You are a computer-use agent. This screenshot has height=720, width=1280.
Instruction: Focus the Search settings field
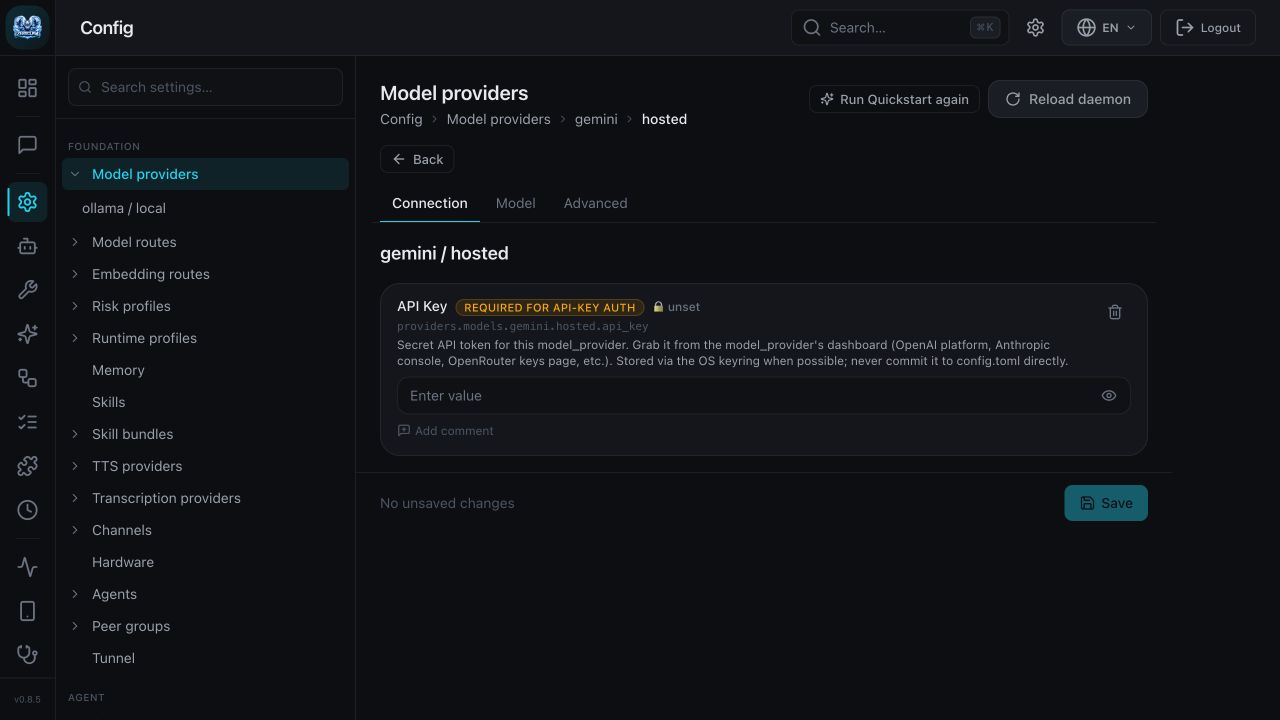pyautogui.click(x=205, y=87)
